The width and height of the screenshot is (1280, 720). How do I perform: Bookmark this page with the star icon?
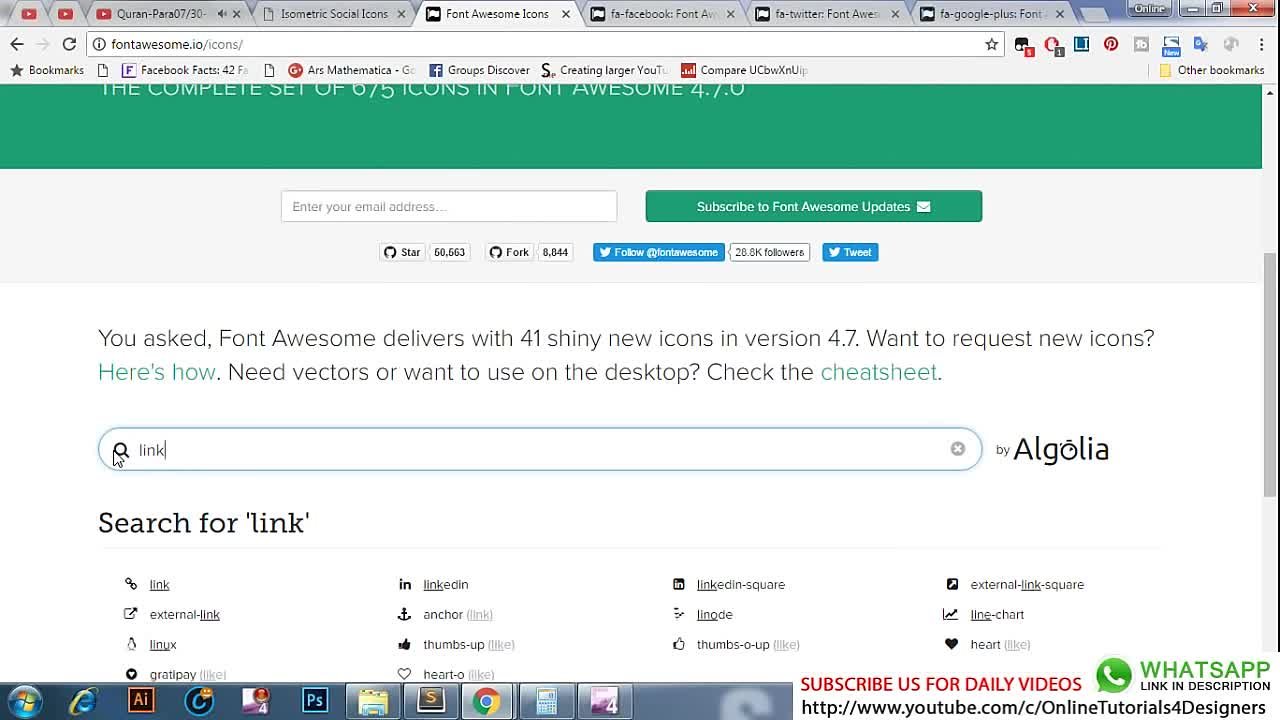click(x=992, y=44)
